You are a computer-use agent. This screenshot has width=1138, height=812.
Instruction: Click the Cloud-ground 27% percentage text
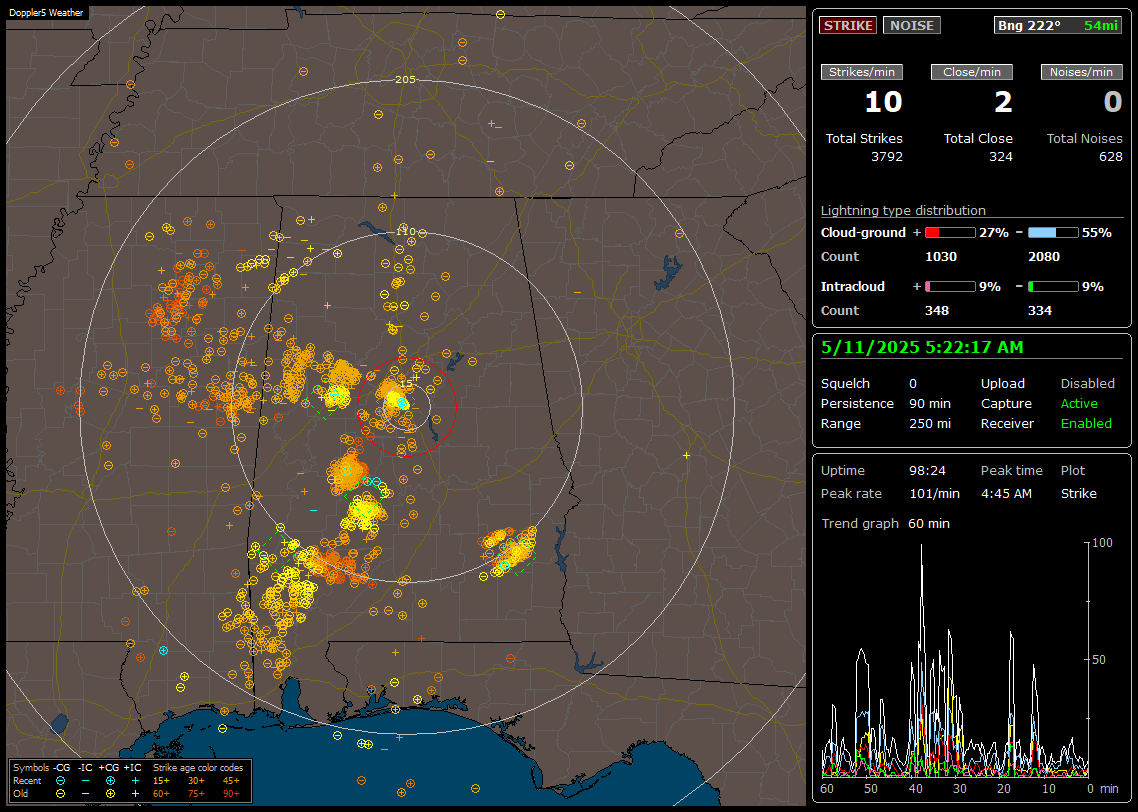(x=994, y=233)
